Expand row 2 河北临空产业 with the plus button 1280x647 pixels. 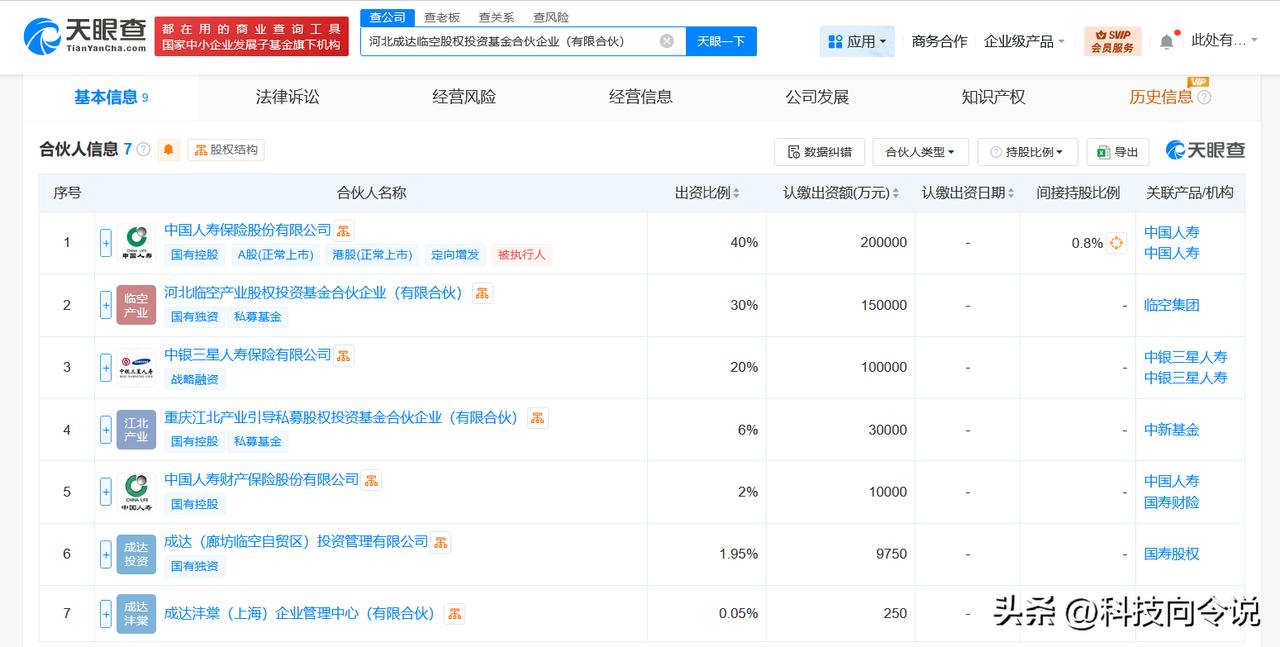(x=105, y=305)
